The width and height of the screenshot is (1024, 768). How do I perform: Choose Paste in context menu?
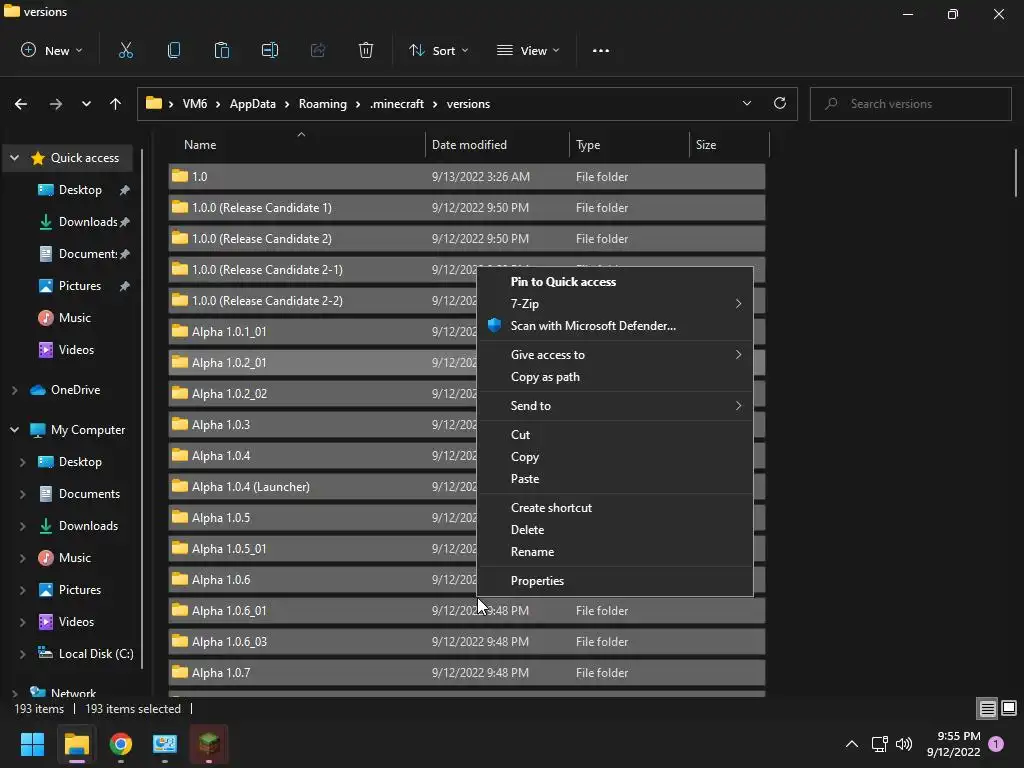(x=615, y=479)
